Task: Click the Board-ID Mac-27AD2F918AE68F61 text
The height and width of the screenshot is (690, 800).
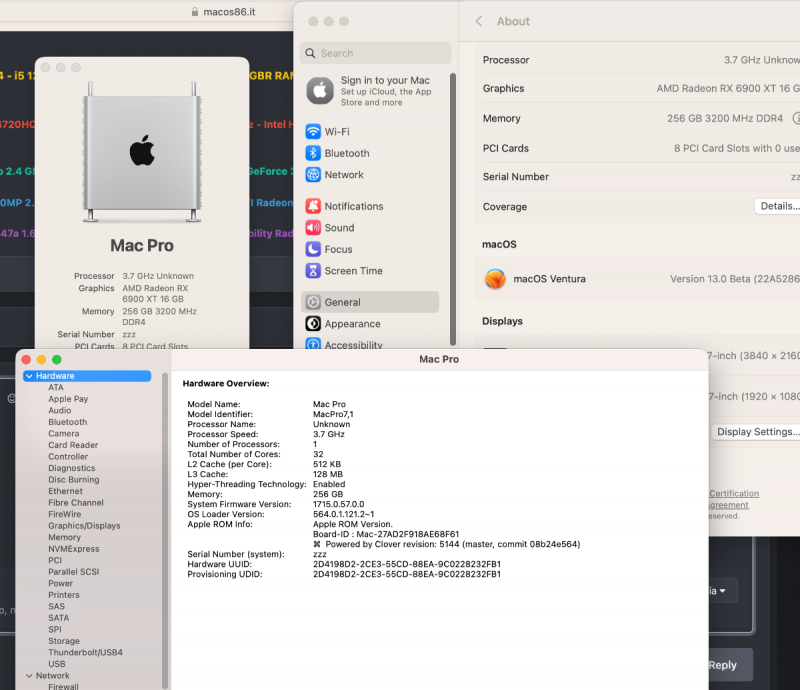Action: tap(386, 534)
